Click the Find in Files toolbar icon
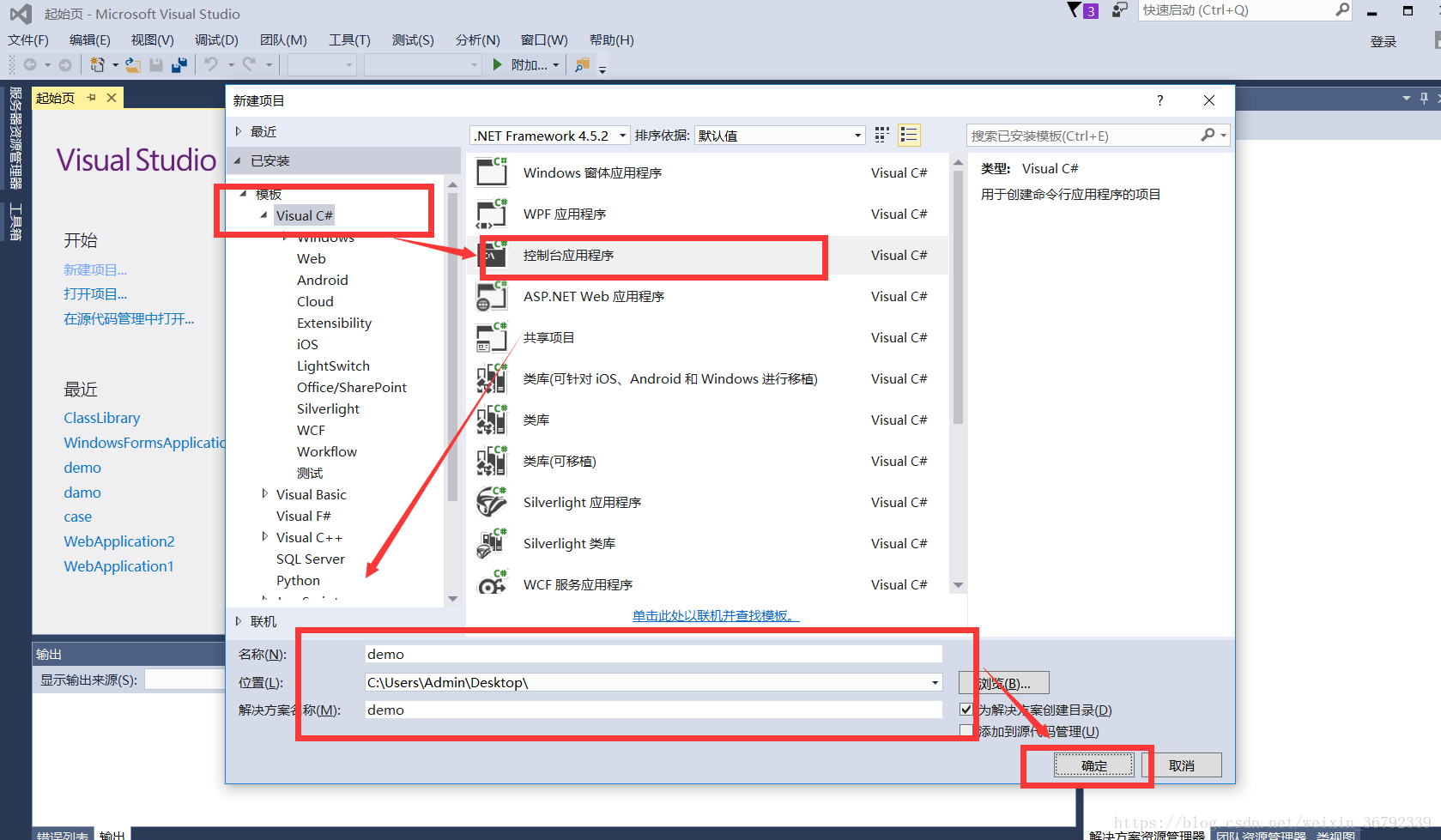The image size is (1441, 840). click(x=583, y=64)
